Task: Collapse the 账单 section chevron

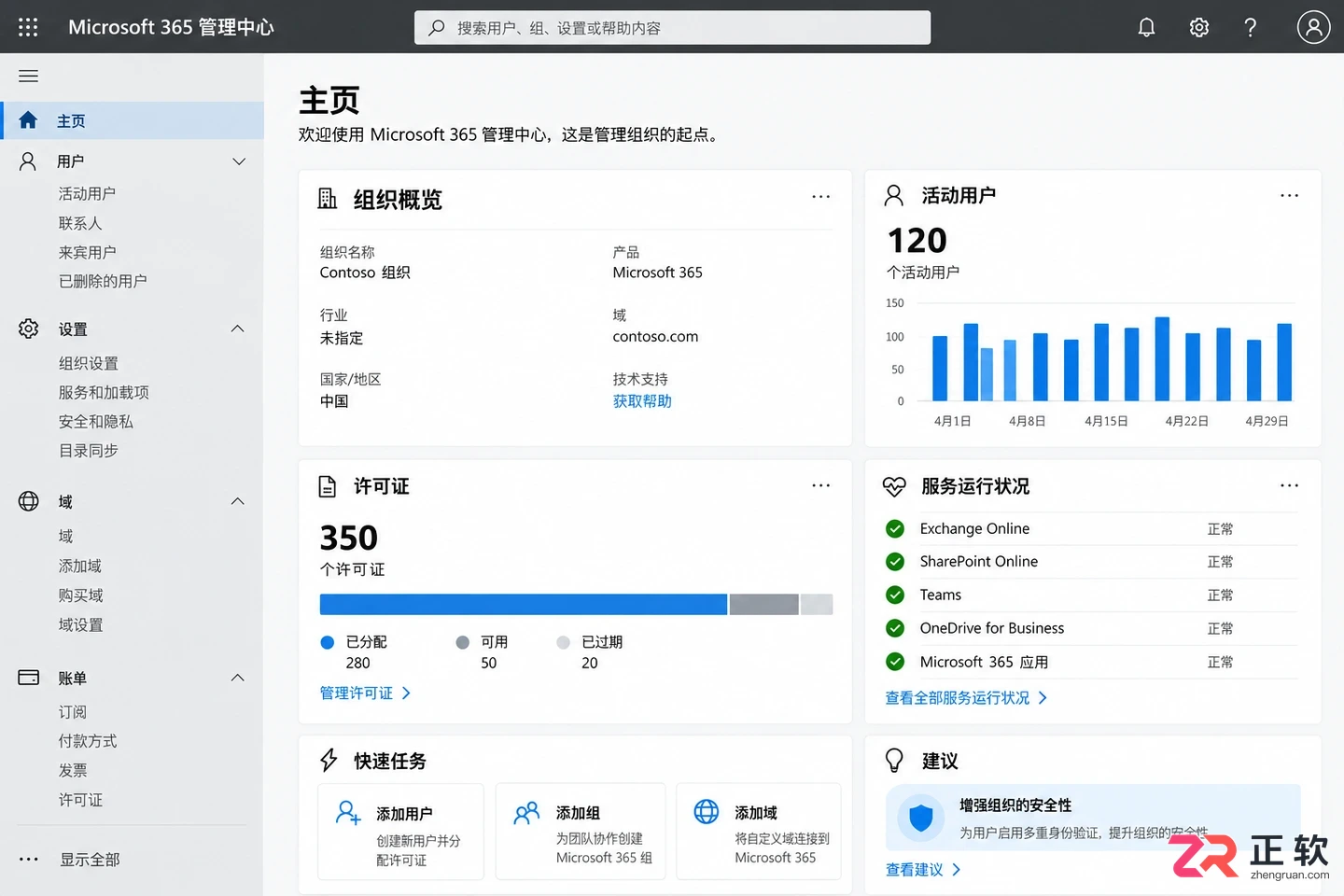Action: tap(238, 678)
